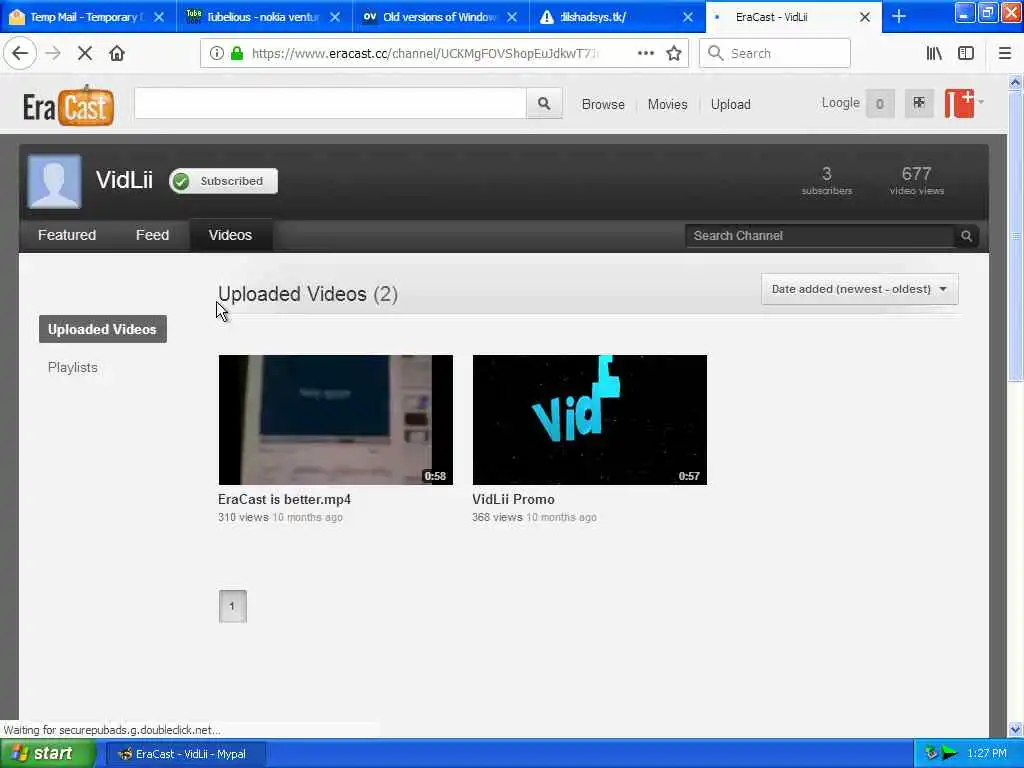The width and height of the screenshot is (1024, 768).
Task: Open the browser home page
Action: click(117, 54)
